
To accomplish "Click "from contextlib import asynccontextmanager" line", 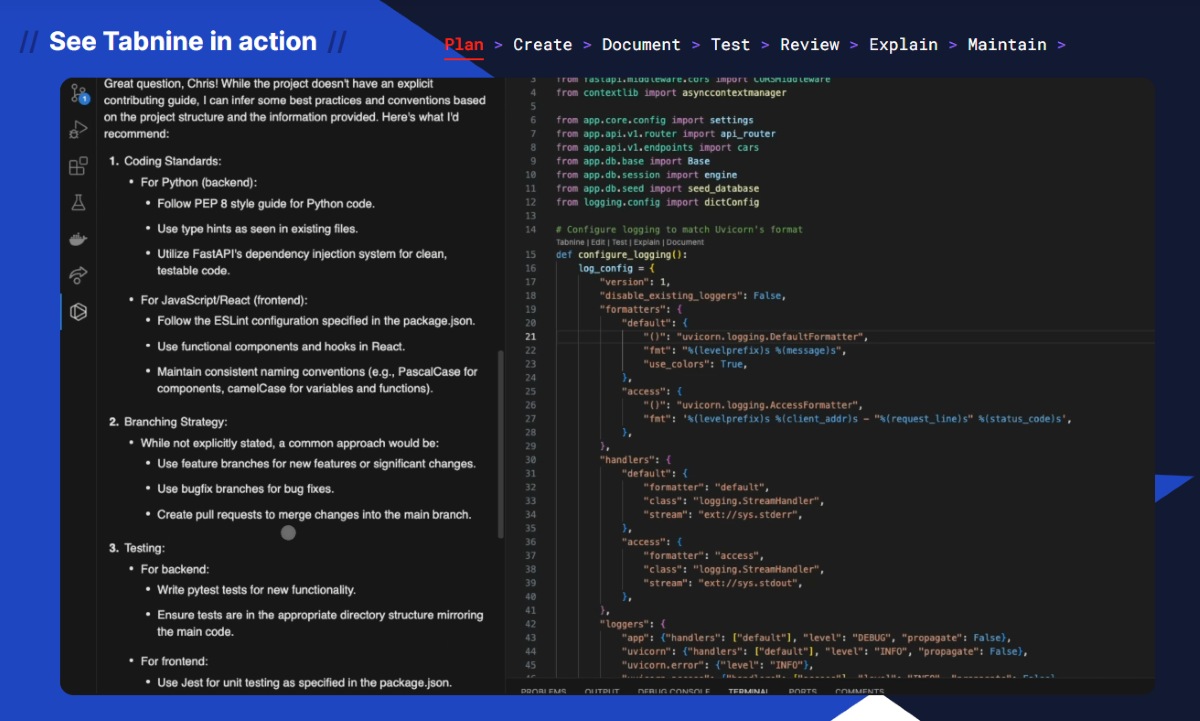I will [x=671, y=93].
